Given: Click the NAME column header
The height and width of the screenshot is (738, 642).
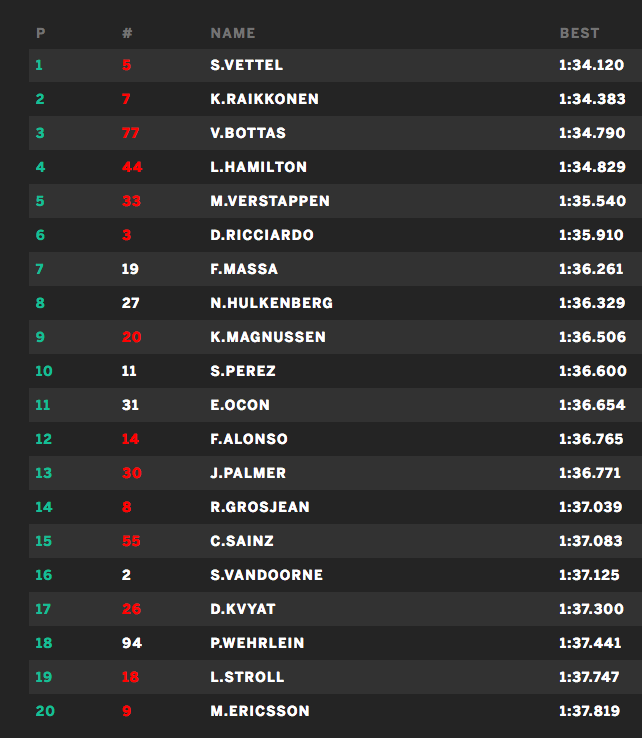Looking at the screenshot, I should pyautogui.click(x=232, y=33).
